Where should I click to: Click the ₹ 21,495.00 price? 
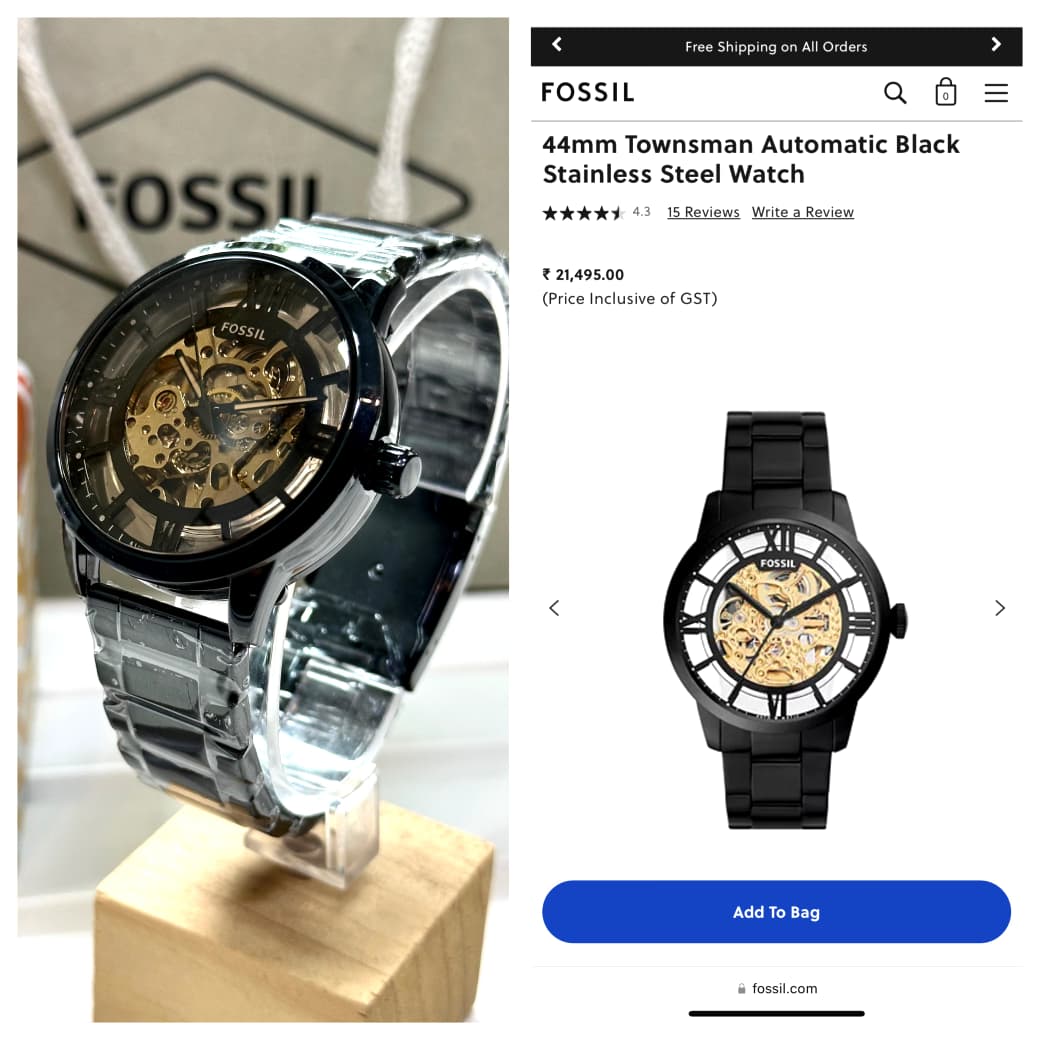pyautogui.click(x=583, y=275)
